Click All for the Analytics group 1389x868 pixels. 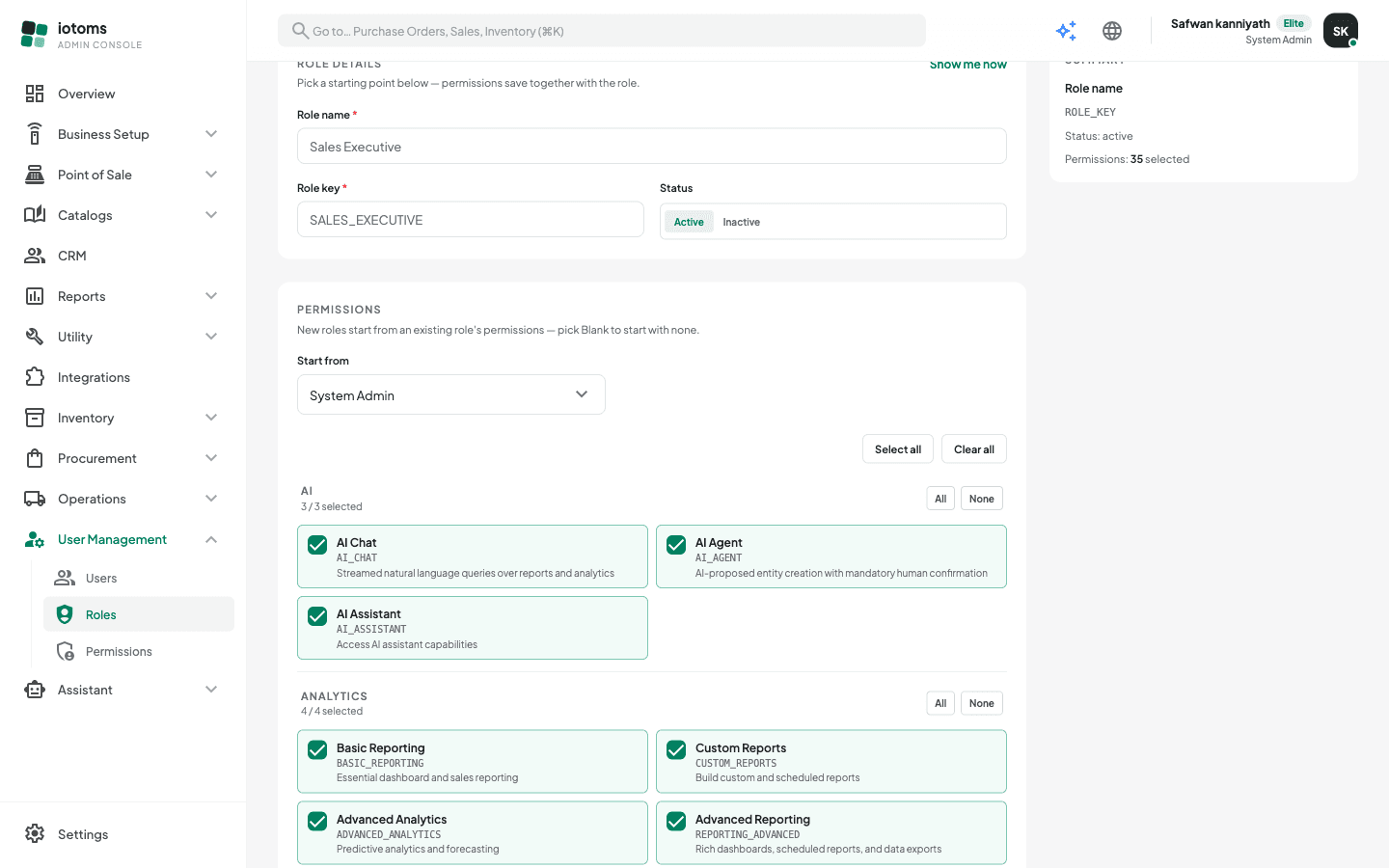[x=940, y=703]
